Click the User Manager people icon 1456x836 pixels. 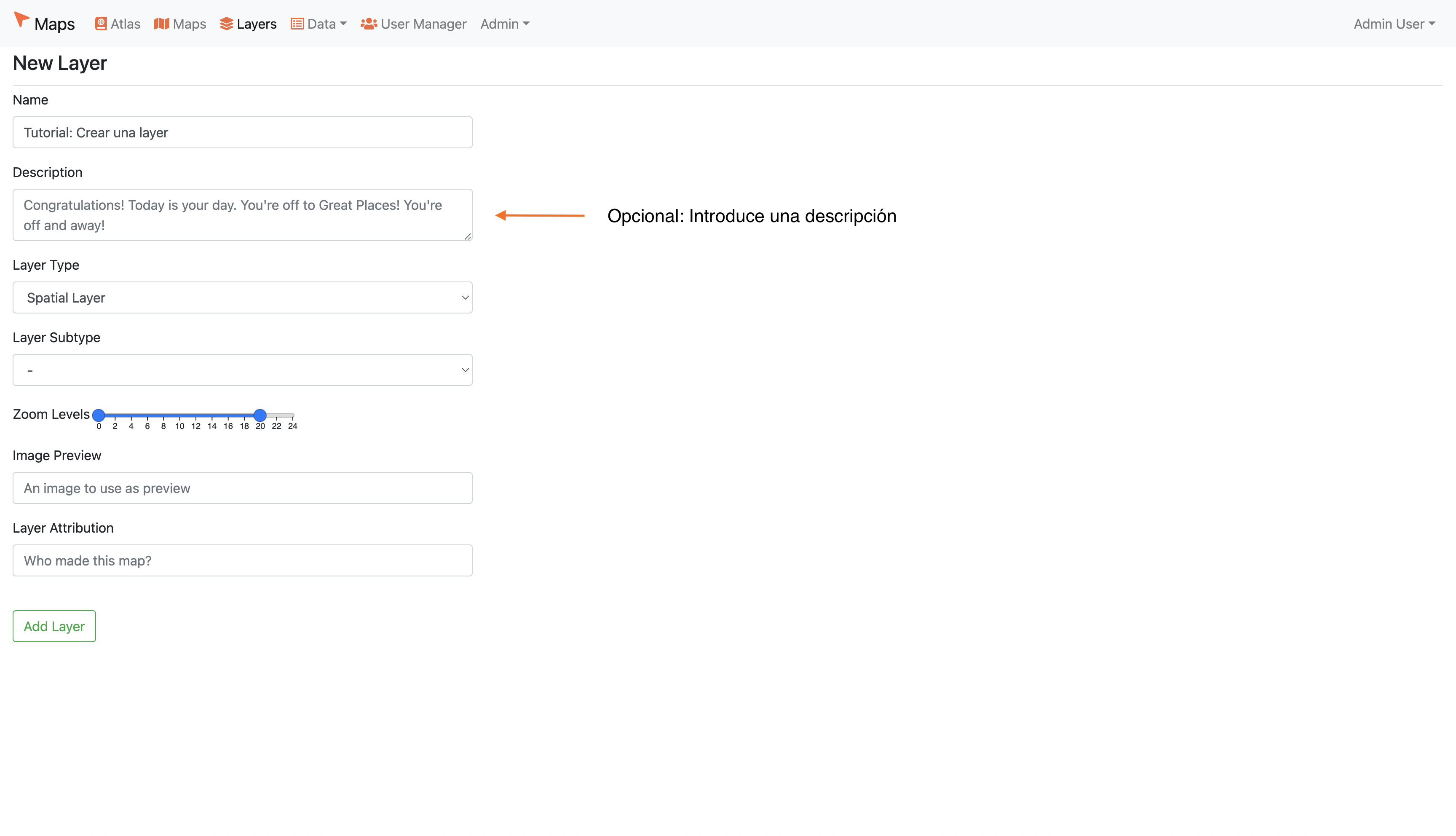tap(369, 24)
